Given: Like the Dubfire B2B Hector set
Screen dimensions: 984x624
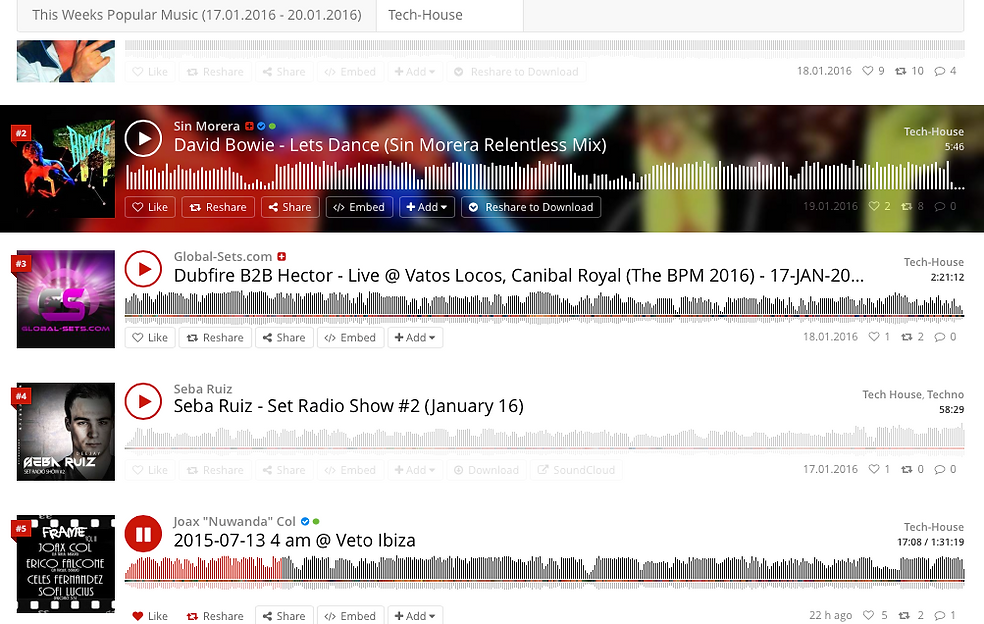Looking at the screenshot, I should click(150, 338).
